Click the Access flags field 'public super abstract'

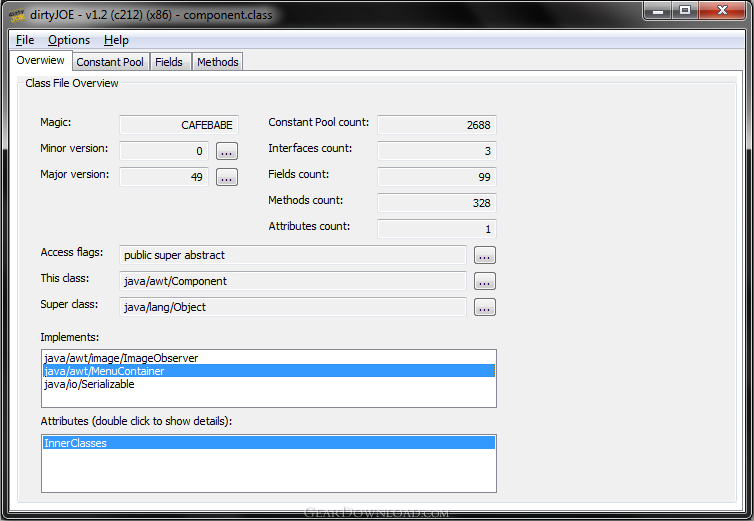(x=293, y=255)
